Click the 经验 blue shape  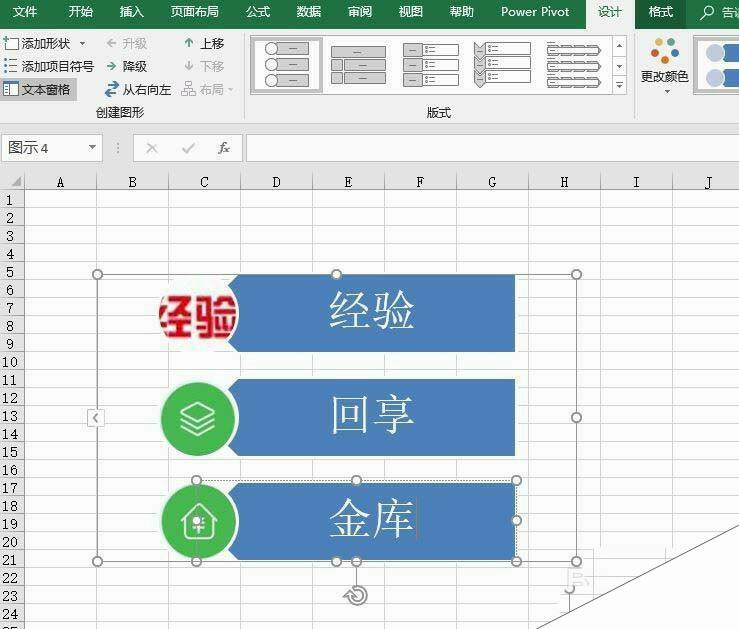[x=372, y=314]
